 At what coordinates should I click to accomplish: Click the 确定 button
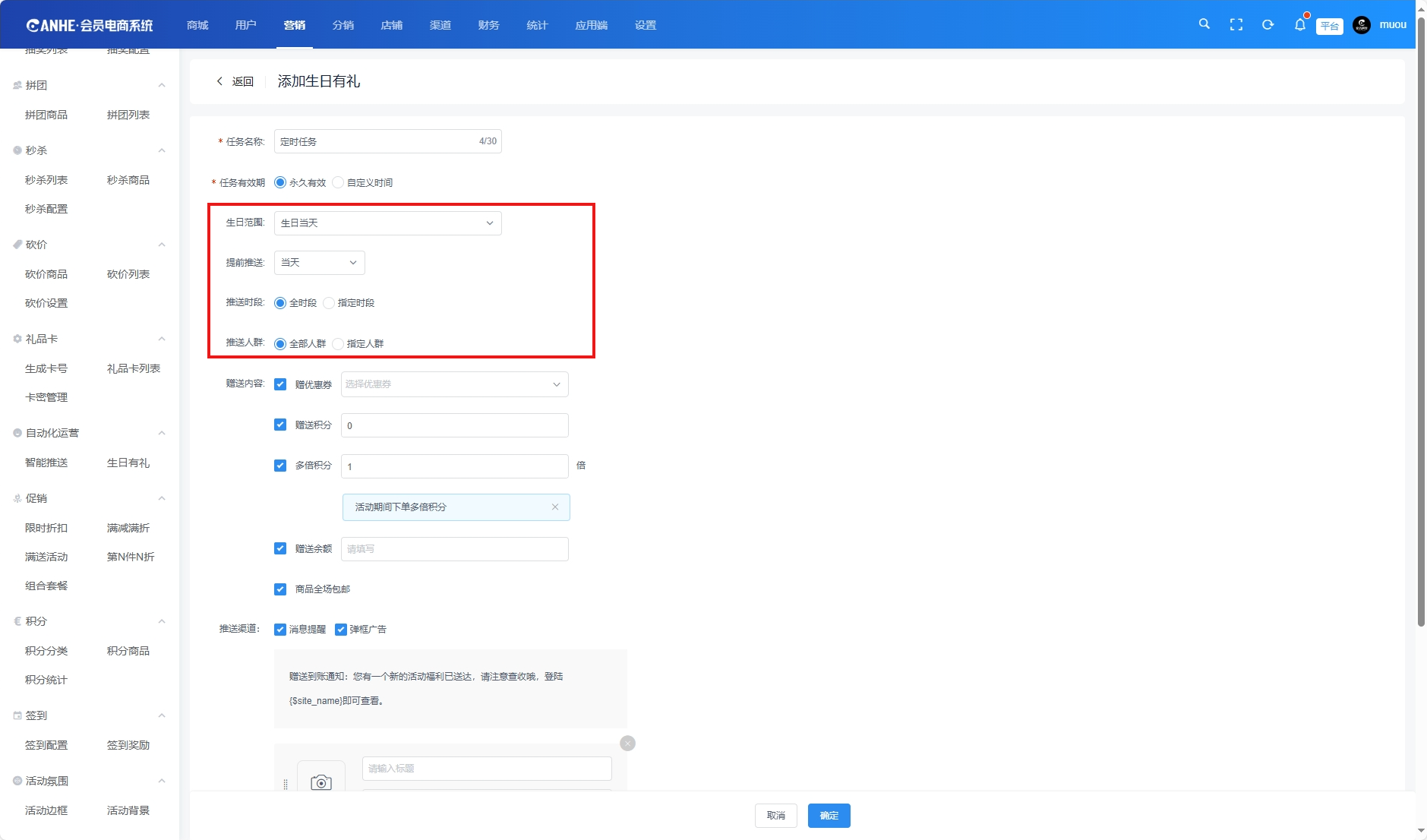[829, 816]
